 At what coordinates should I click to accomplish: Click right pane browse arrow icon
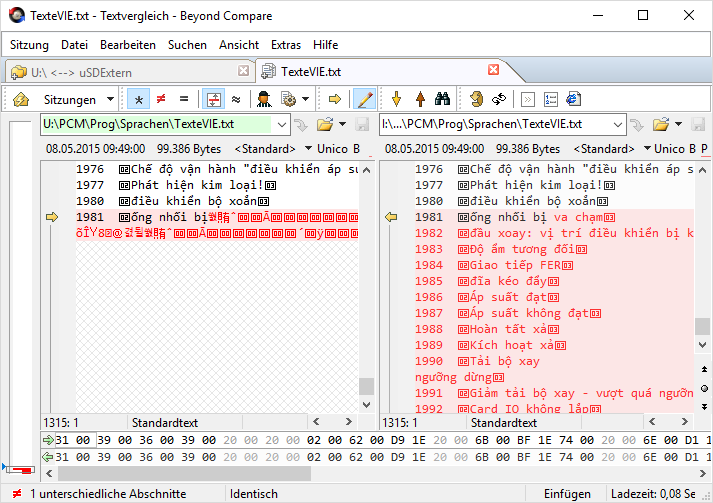point(637,125)
